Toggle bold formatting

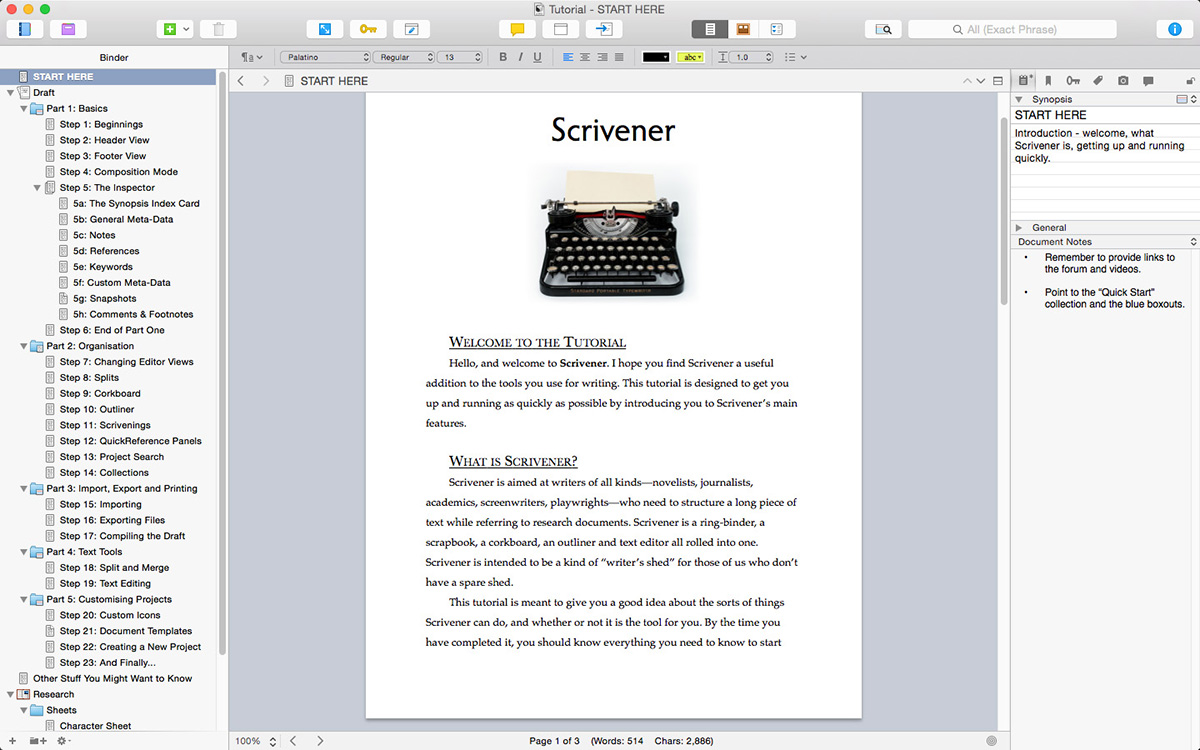(503, 57)
